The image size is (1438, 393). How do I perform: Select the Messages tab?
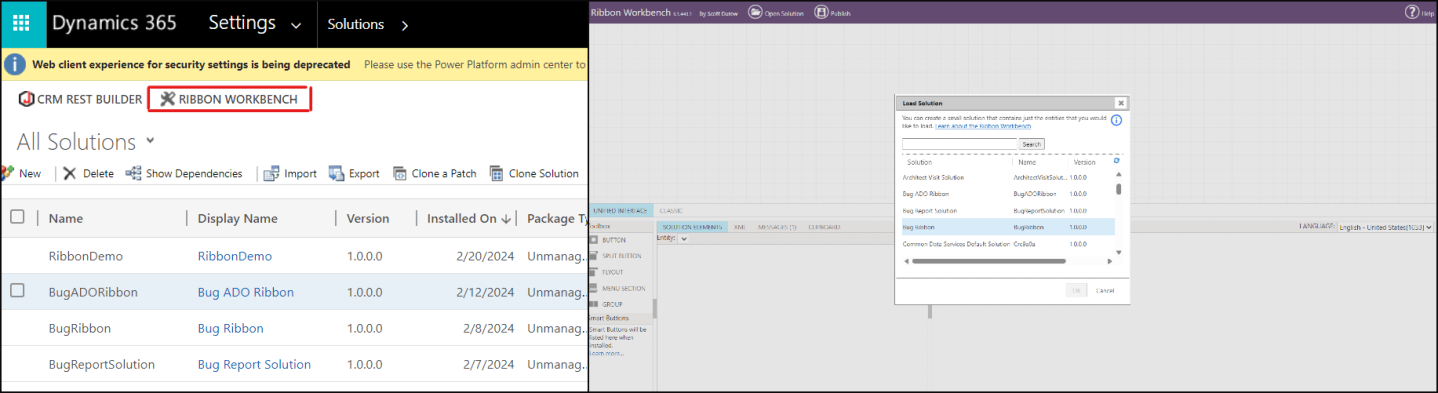(x=777, y=227)
